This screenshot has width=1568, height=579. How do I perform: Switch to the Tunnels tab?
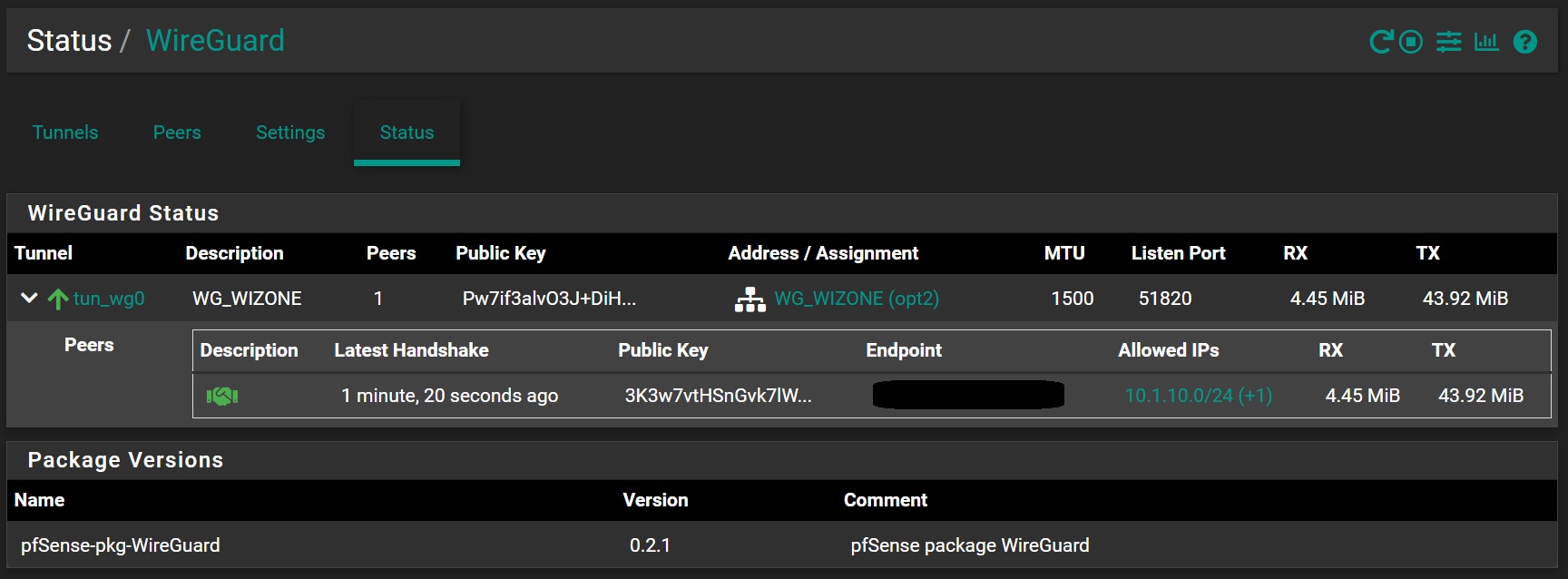tap(65, 132)
